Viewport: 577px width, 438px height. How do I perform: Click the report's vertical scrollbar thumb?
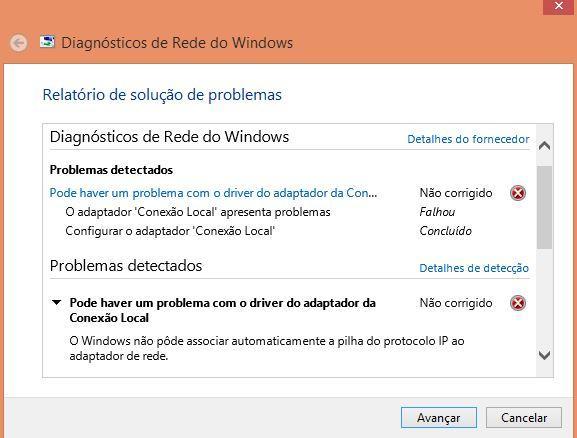pos(544,207)
